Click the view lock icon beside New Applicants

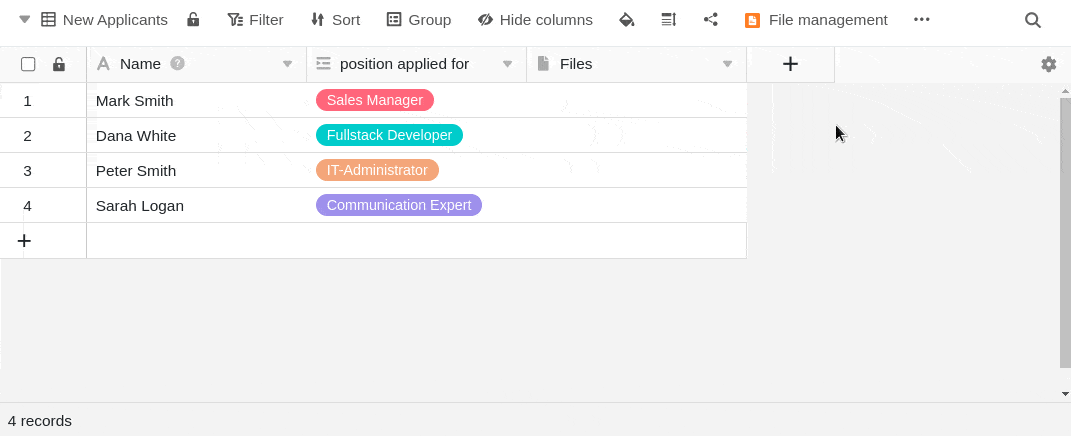[x=193, y=20]
